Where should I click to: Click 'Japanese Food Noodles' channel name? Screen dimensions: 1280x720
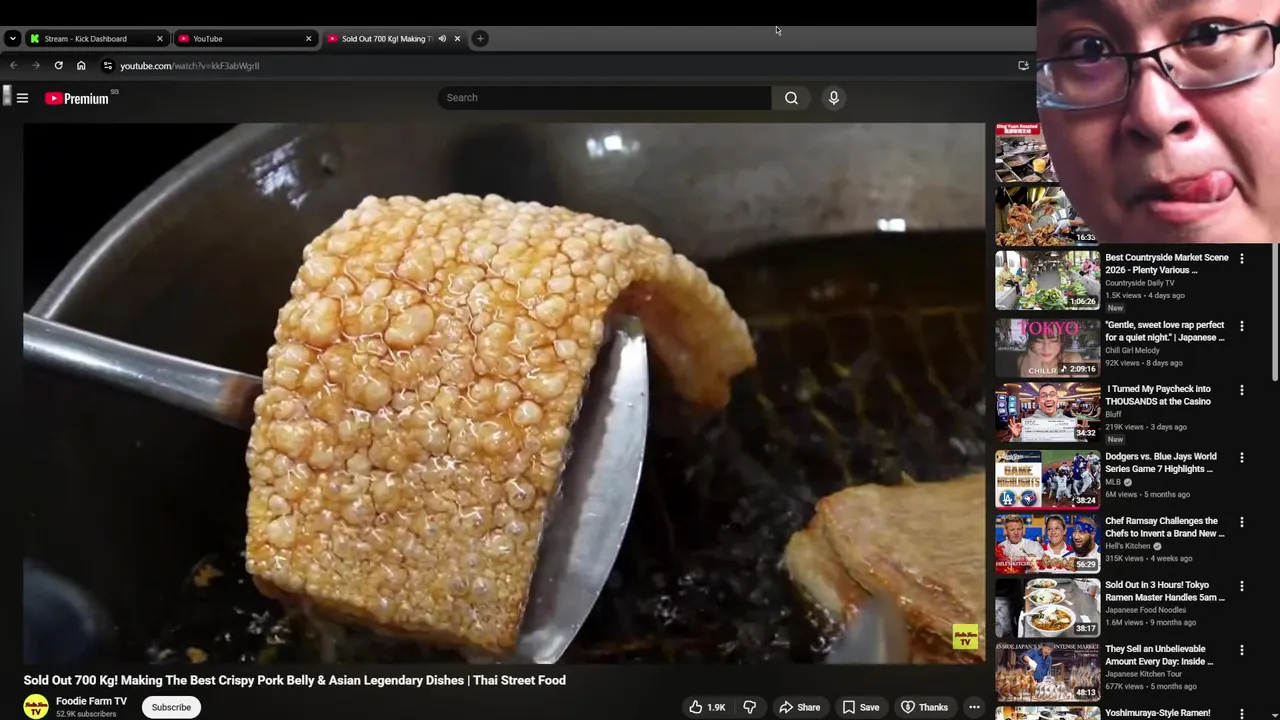tap(1145, 609)
